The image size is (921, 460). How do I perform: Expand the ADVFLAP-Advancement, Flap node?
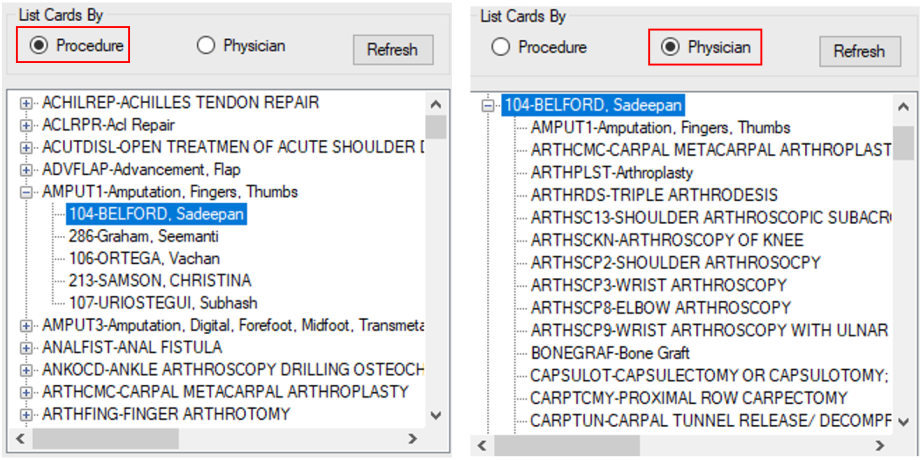point(26,170)
